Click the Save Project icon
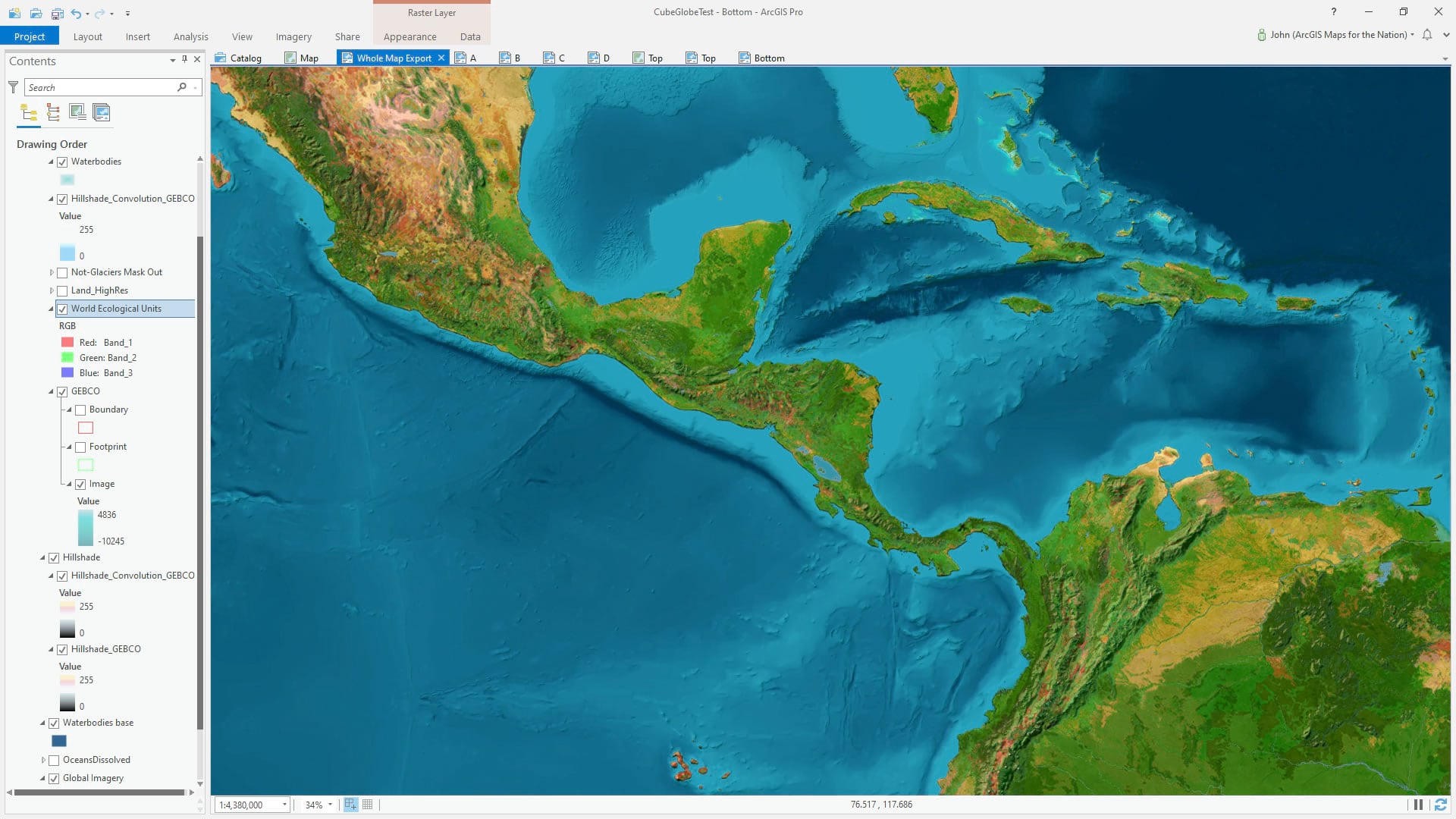 [57, 14]
